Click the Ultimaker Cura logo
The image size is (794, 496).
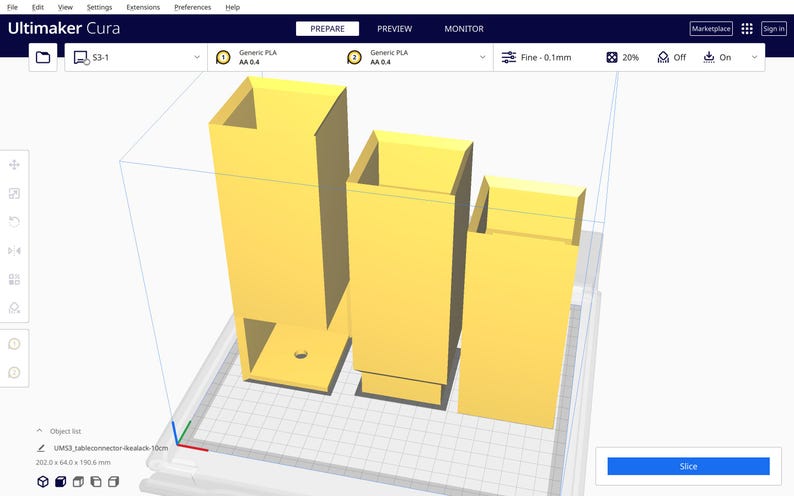tap(64, 28)
